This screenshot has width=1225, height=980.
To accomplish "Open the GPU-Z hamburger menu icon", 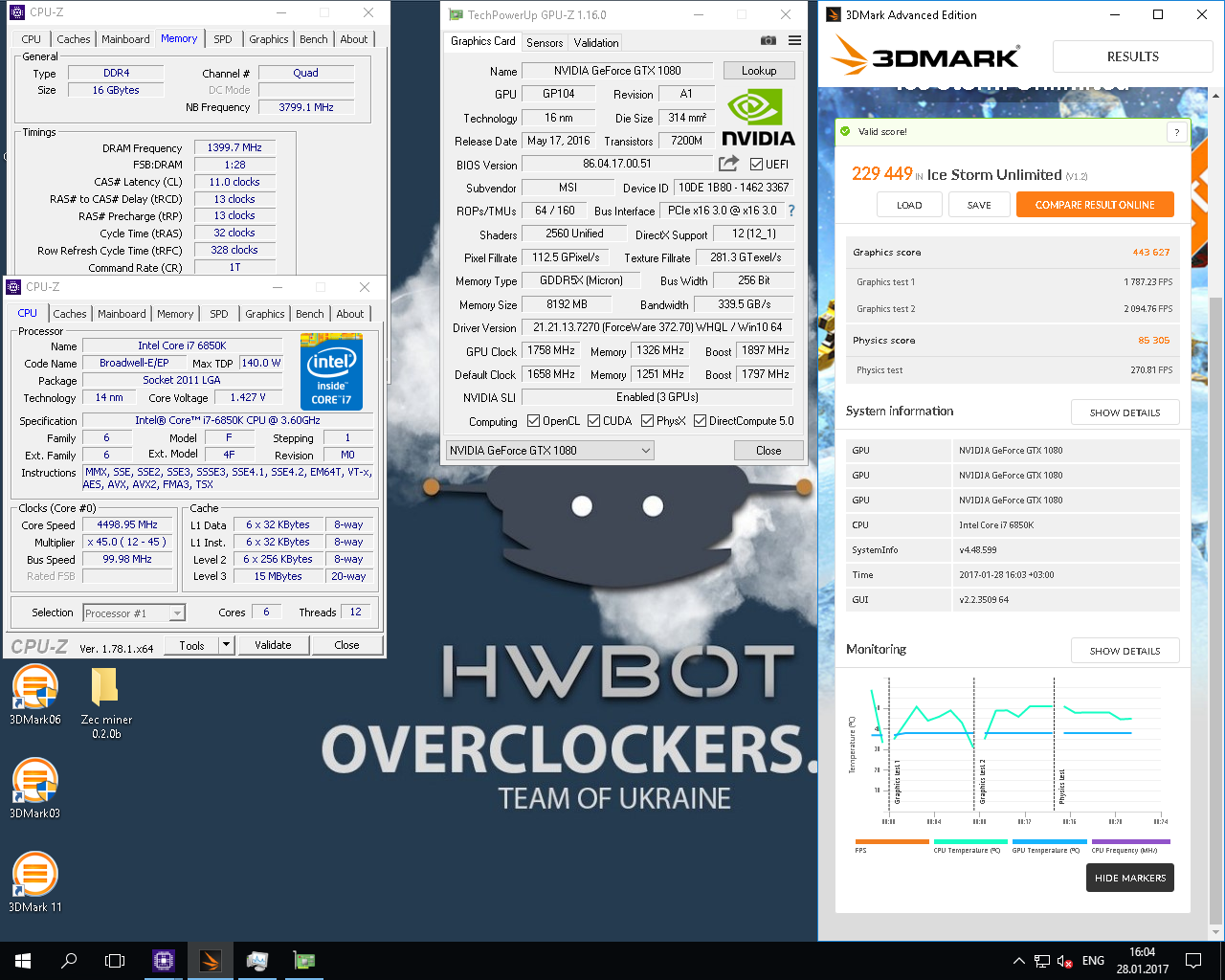I will [x=794, y=40].
